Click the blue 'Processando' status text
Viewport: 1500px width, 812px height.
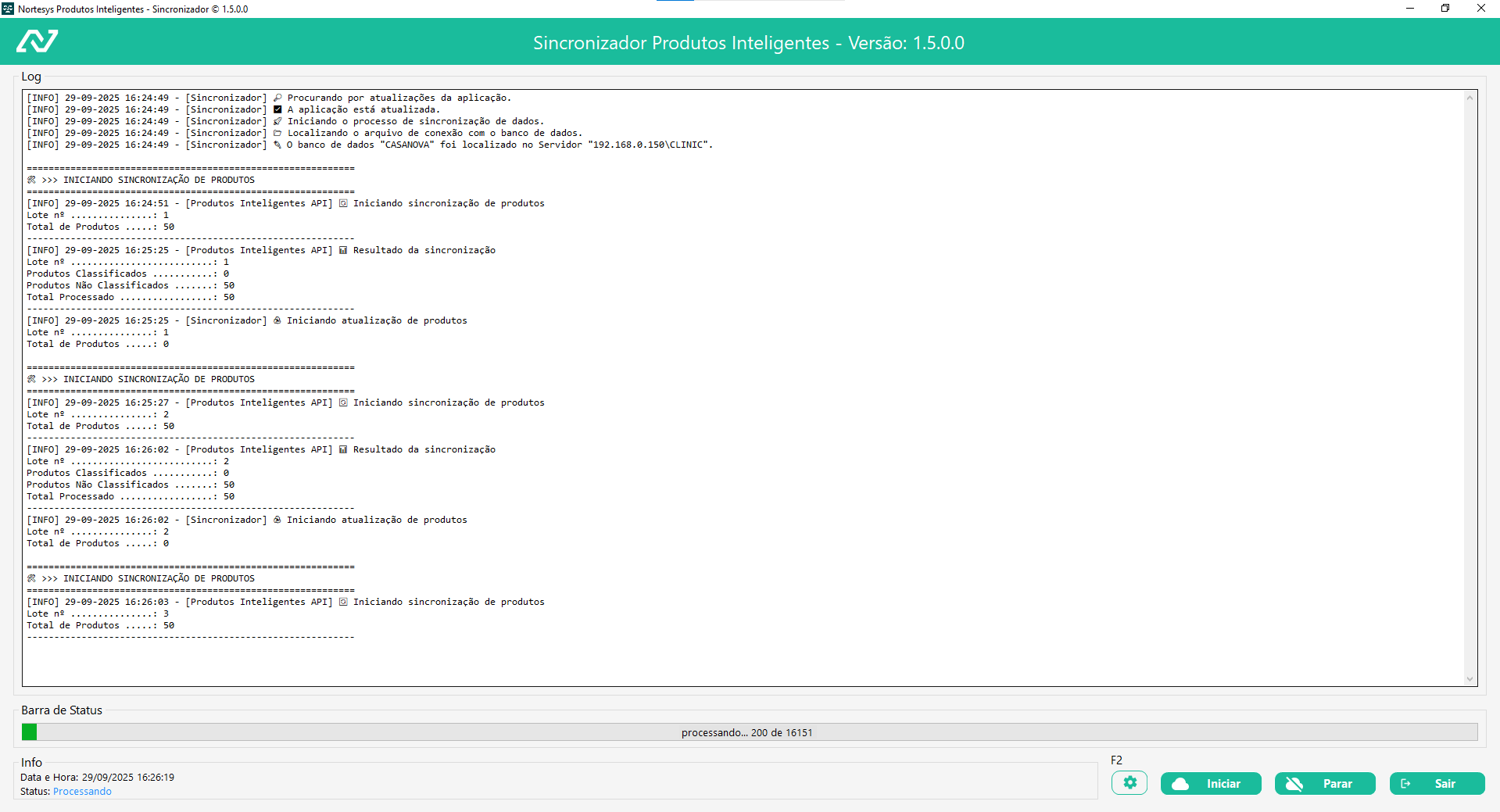[x=82, y=792]
